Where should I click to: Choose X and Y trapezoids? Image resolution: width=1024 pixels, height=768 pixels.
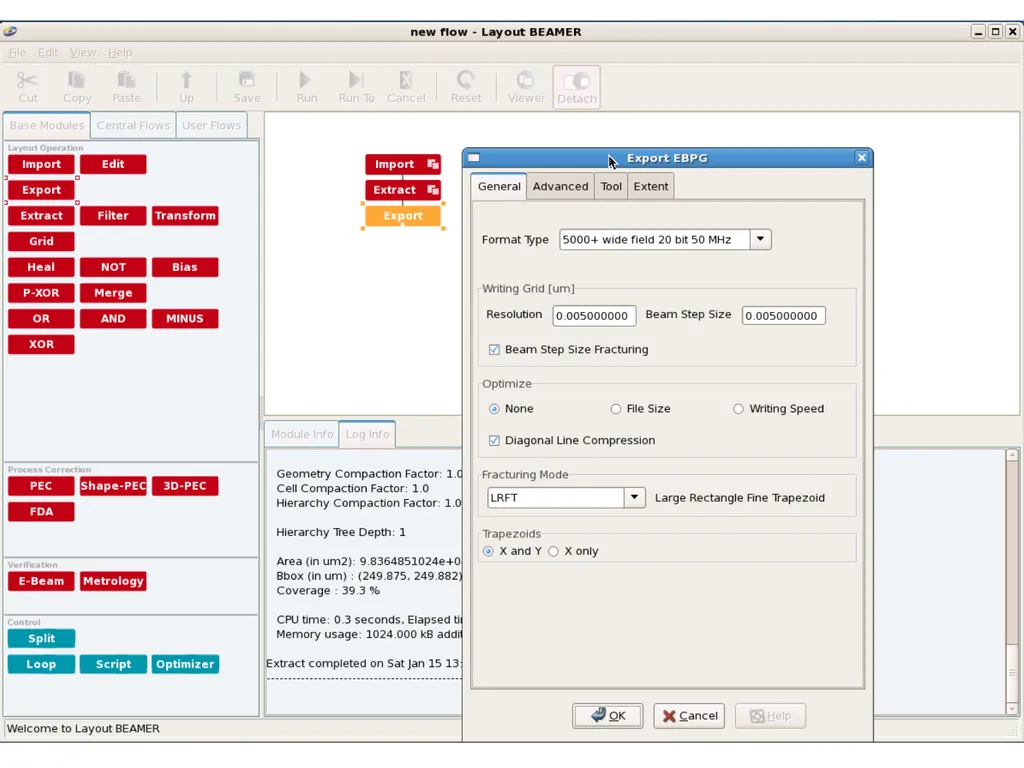[488, 551]
